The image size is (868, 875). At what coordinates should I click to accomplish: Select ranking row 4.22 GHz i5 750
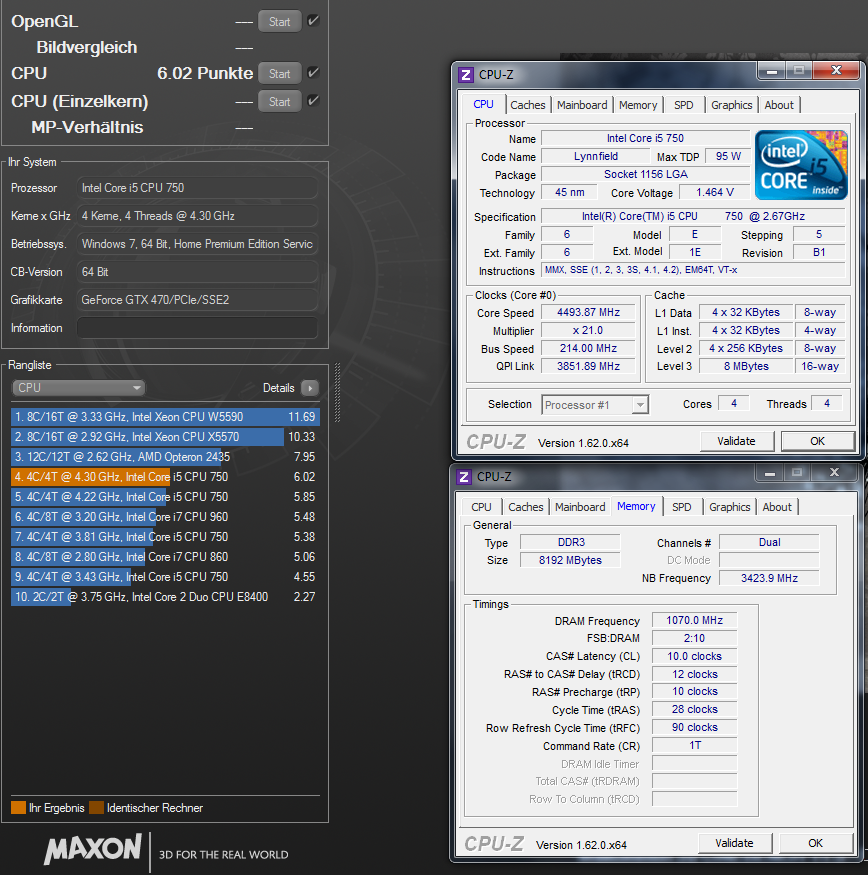coord(165,497)
